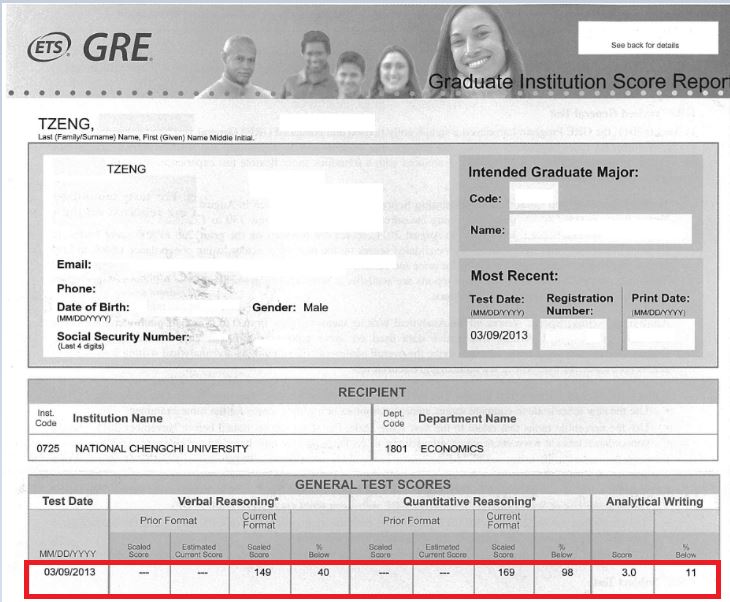Click '03/09/2013' in the Most Recent box

tap(499, 335)
